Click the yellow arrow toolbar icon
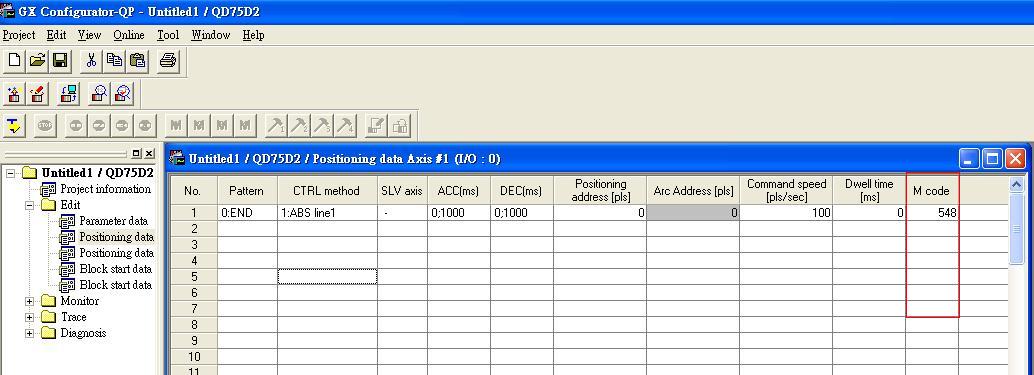The image size is (1034, 375). [x=14, y=125]
